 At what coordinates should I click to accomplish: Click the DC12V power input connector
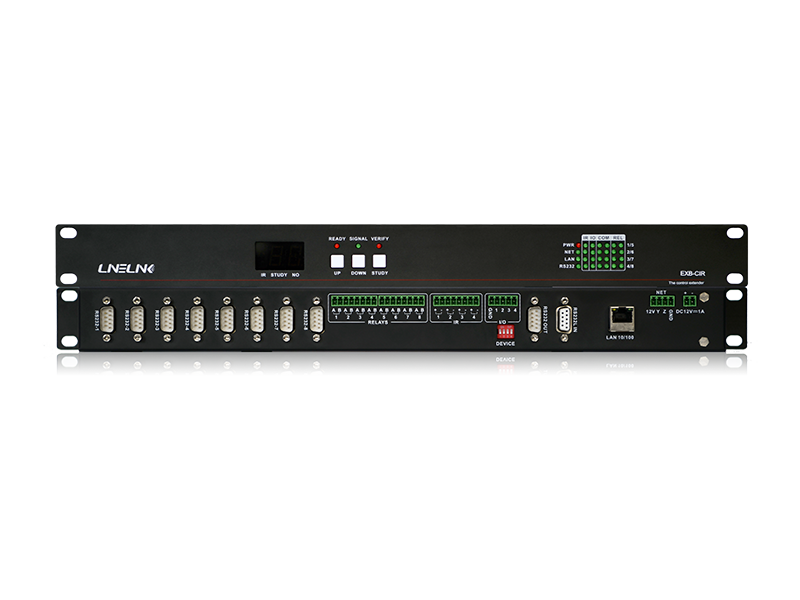click(x=689, y=301)
